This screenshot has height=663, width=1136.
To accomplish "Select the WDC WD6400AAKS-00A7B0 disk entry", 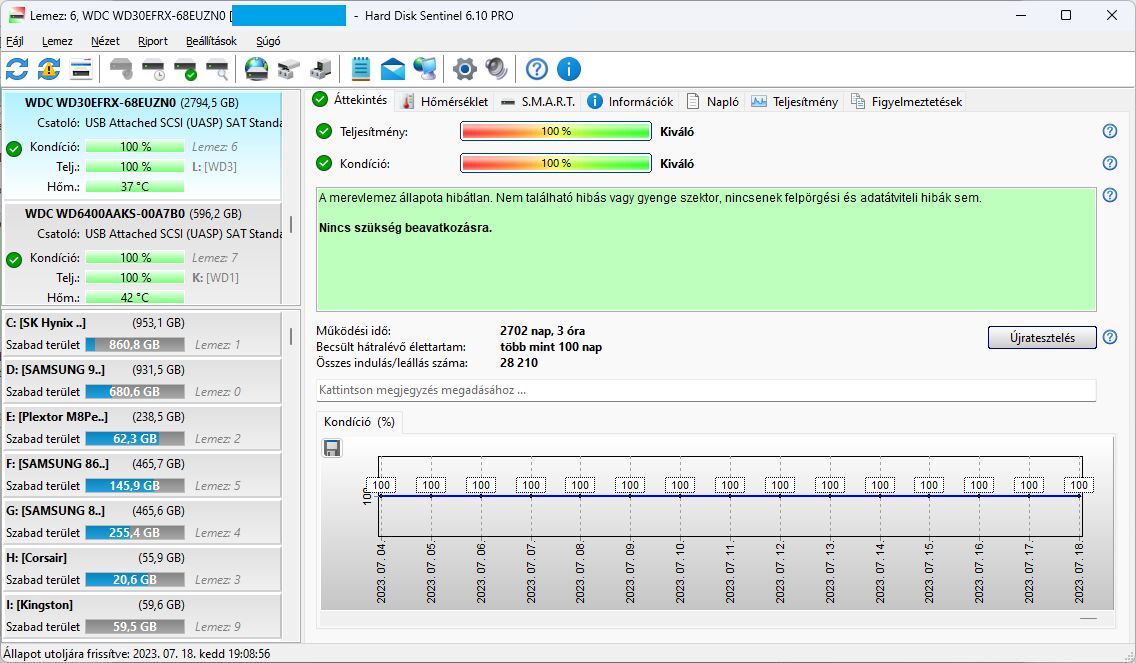I will click(x=143, y=254).
